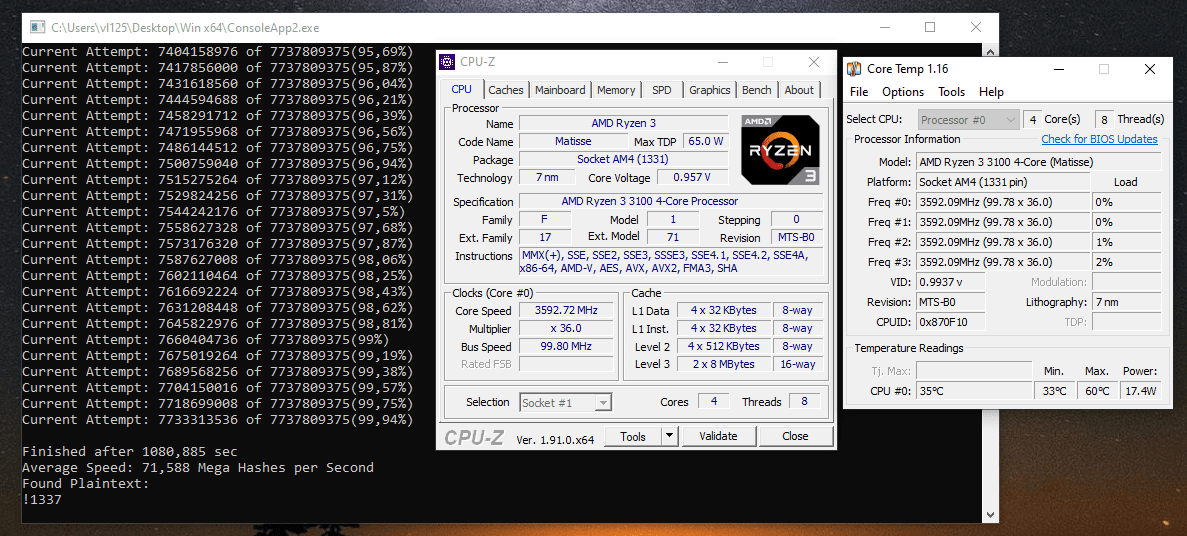Screen dimensions: 1187x536
Task: Close the CPU-Z window with title bar X
Action: click(x=814, y=62)
